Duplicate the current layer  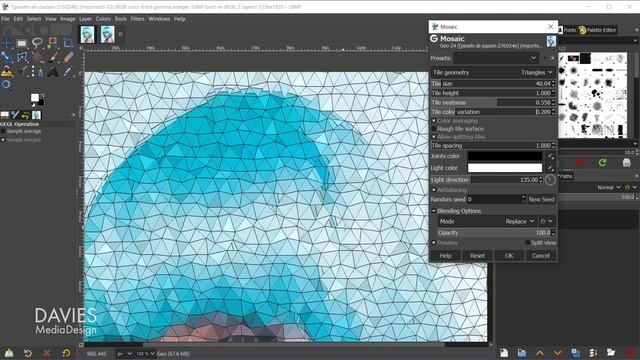tap(576, 353)
